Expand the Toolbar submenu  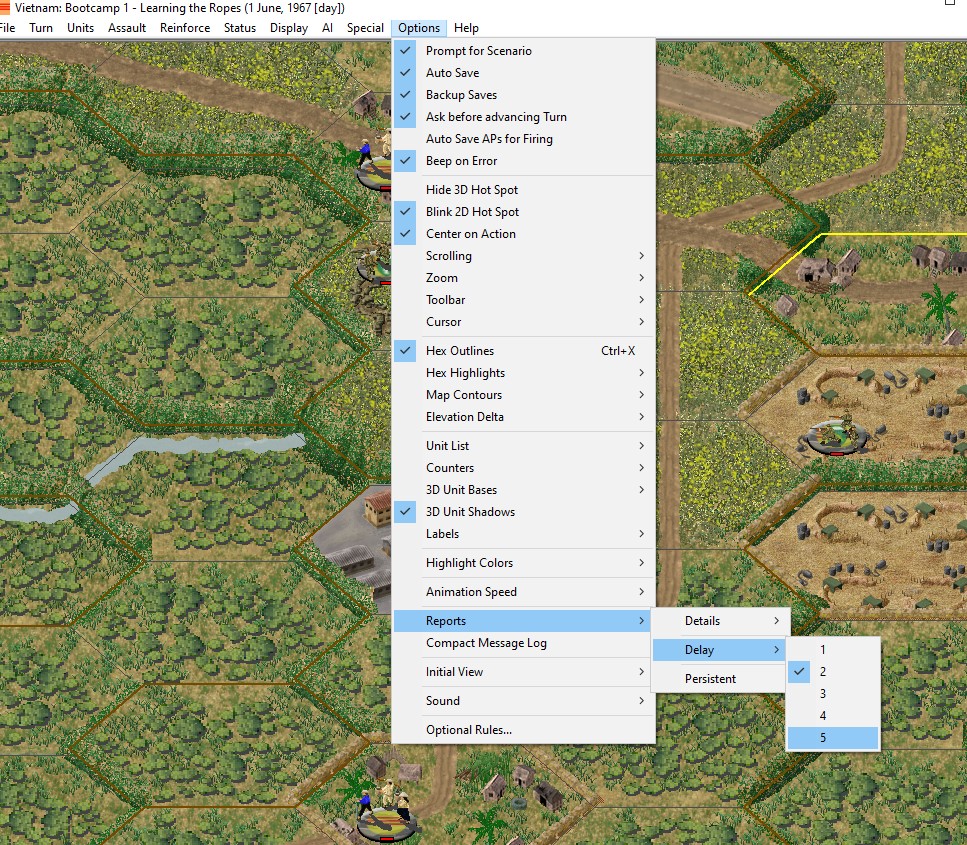pos(523,300)
